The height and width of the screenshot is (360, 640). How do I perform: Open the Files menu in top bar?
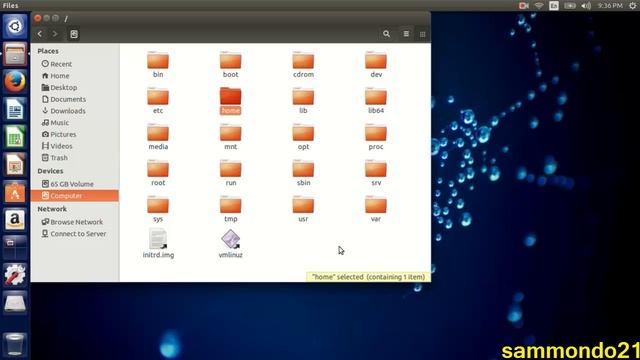10,5
